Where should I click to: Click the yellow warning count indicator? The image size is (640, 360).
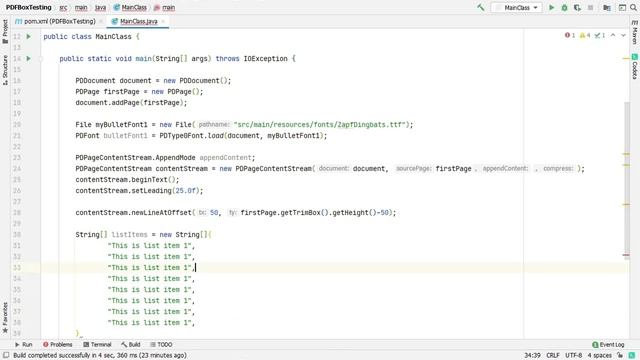coord(585,36)
